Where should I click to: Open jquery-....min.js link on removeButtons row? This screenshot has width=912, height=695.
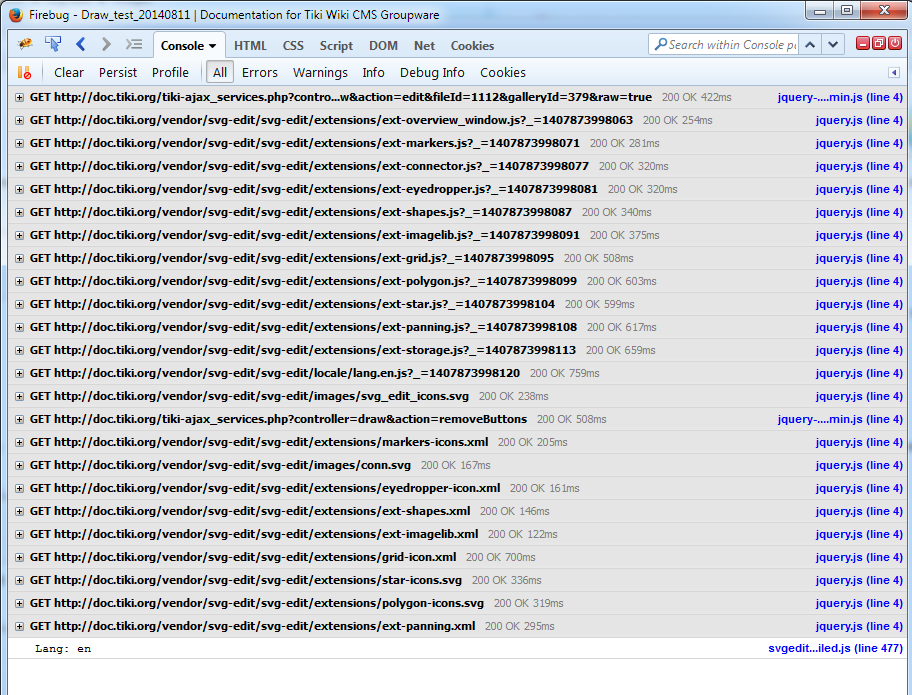(x=840, y=419)
